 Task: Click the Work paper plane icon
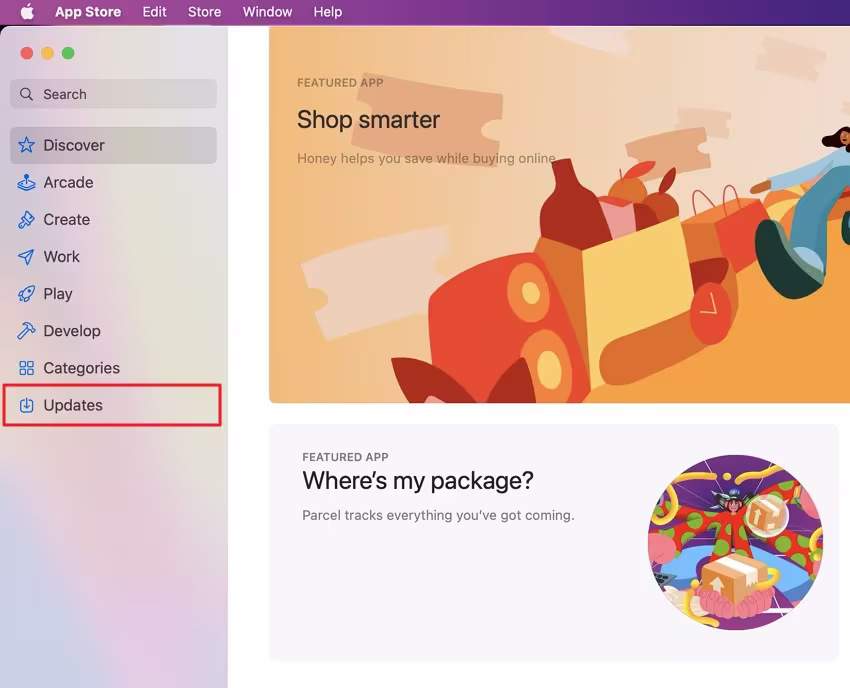[x=26, y=256]
